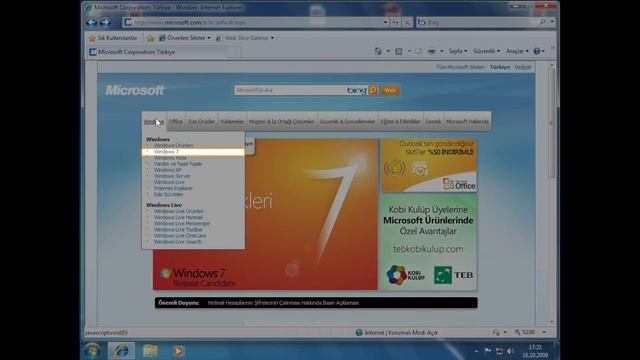Click the magnifier icon in the Bing search box
640x360 pixels.
[x=542, y=22]
